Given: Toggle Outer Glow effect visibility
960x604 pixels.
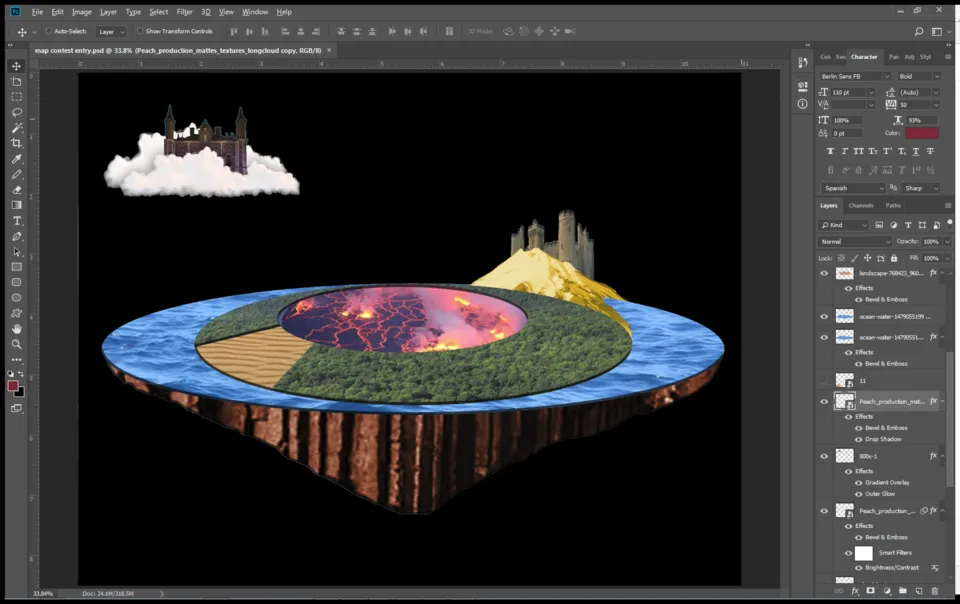Looking at the screenshot, I should [x=858, y=494].
